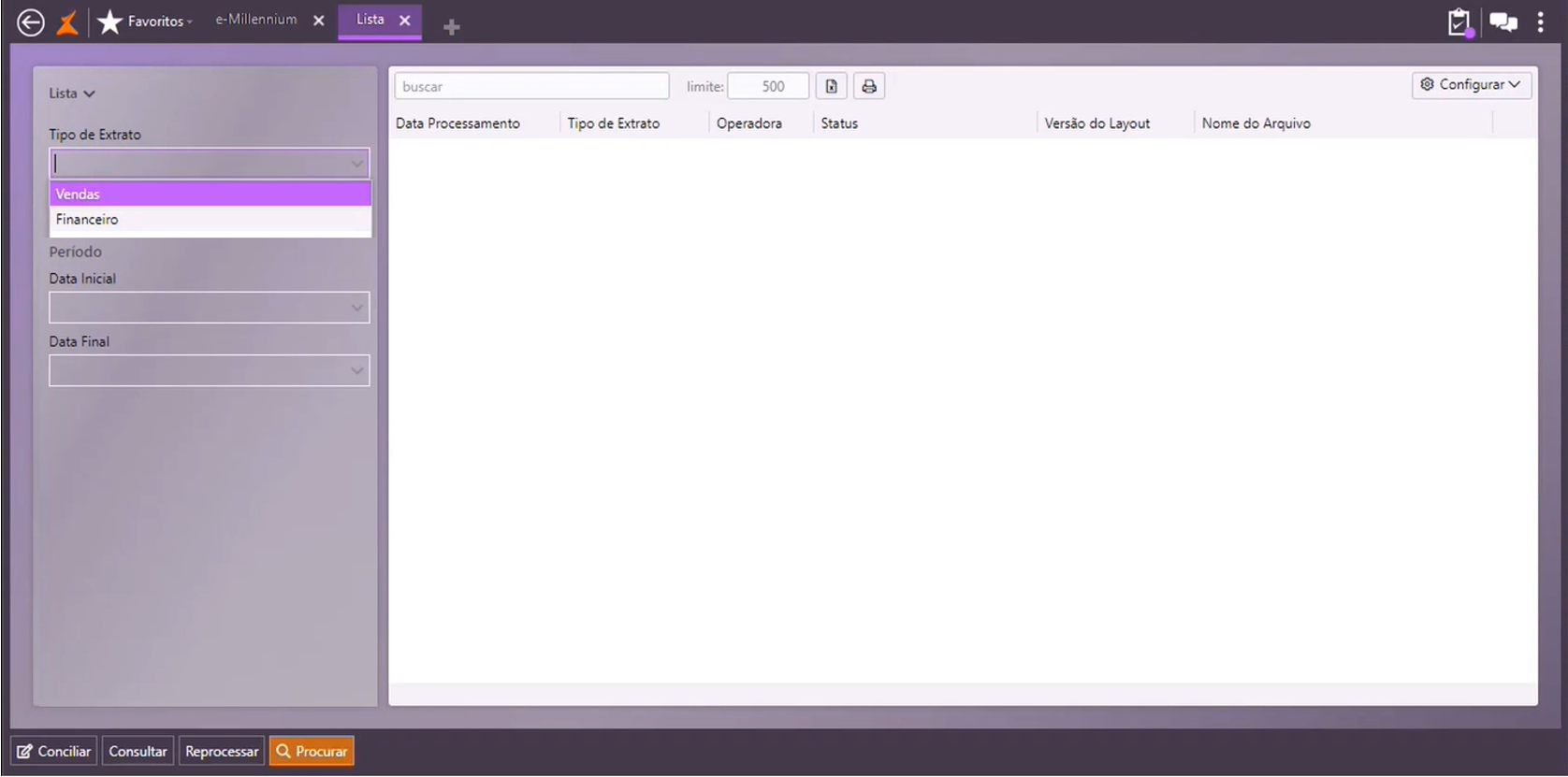Viewport: 1568px width, 777px height.
Task: Click the buscar search field
Action: pyautogui.click(x=531, y=86)
